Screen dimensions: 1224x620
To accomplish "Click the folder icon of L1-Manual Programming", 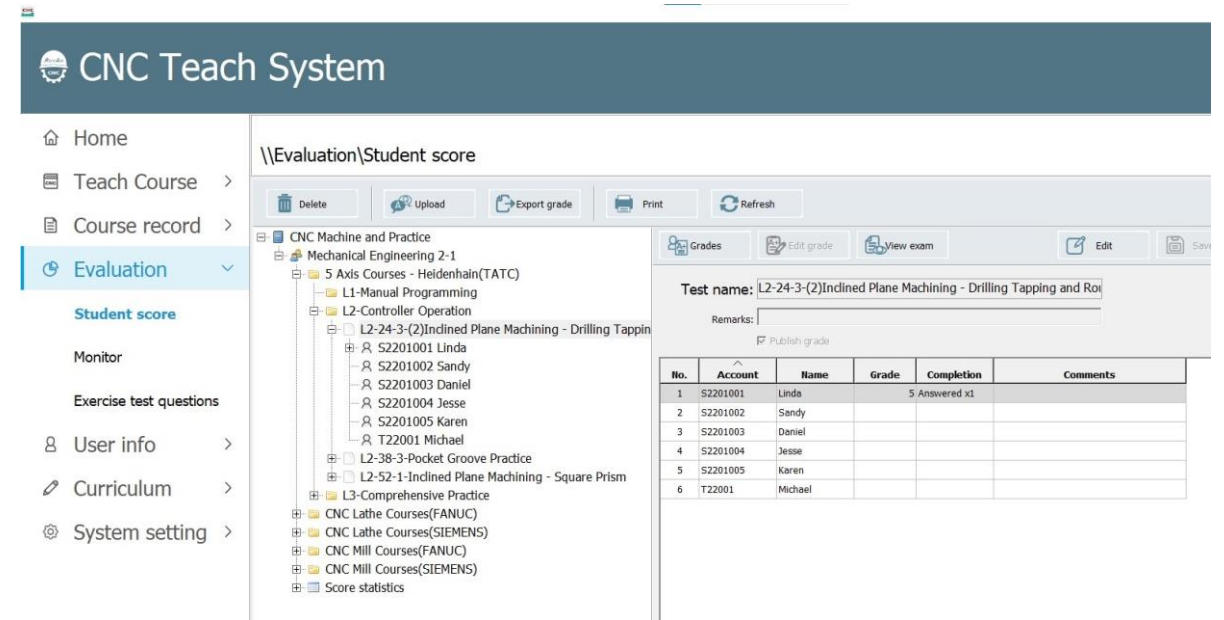I will 332,292.
